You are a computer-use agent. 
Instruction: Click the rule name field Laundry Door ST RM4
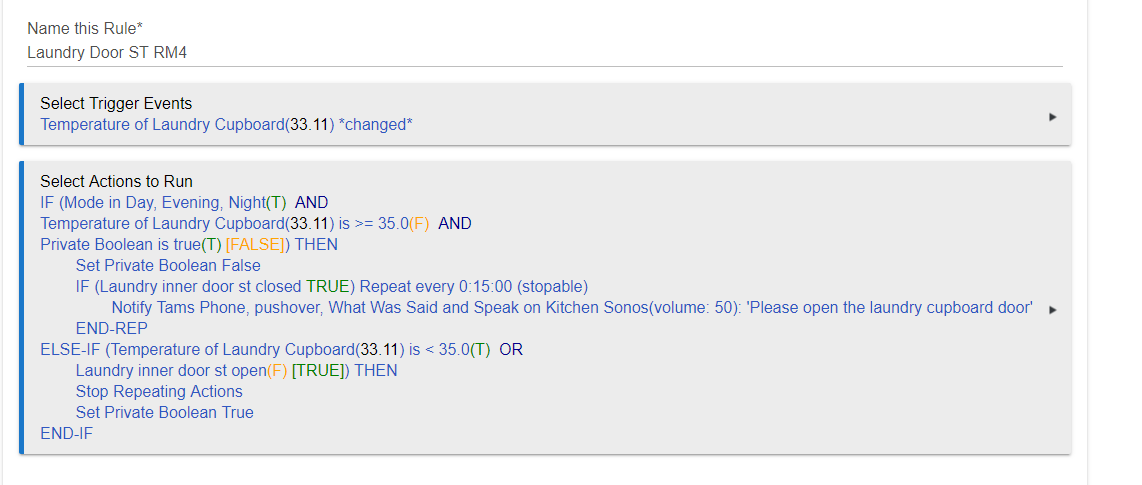point(545,53)
